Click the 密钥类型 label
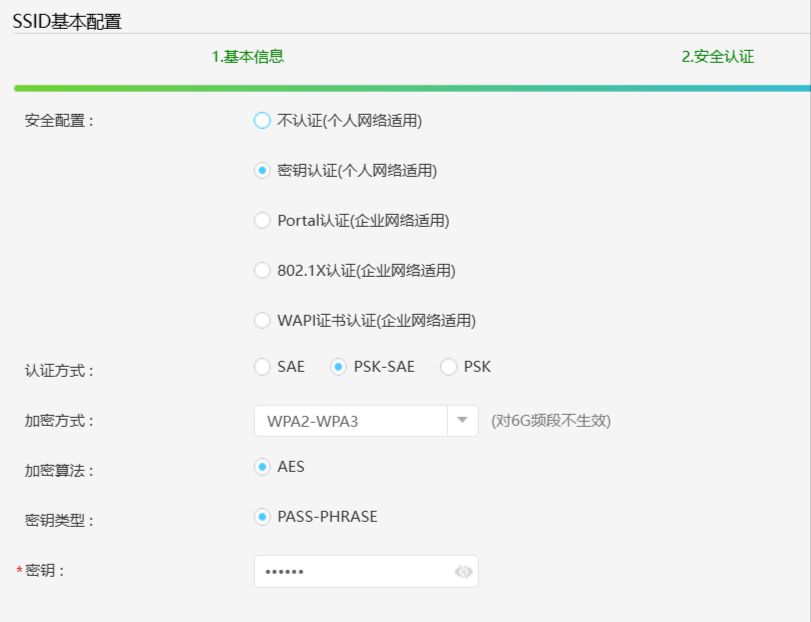The height and width of the screenshot is (622, 811). coord(59,520)
